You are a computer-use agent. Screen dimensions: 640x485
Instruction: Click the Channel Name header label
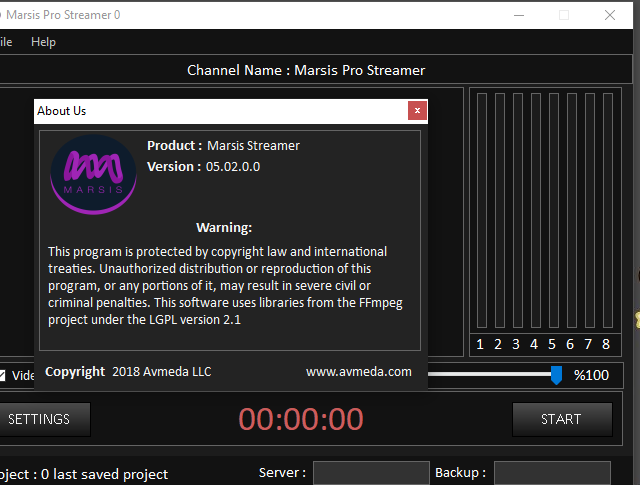coord(306,70)
